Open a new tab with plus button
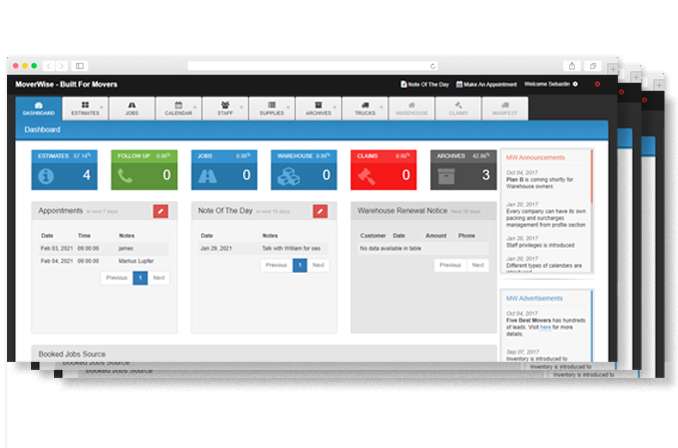Viewport: 678px width, 448px height. tap(613, 69)
